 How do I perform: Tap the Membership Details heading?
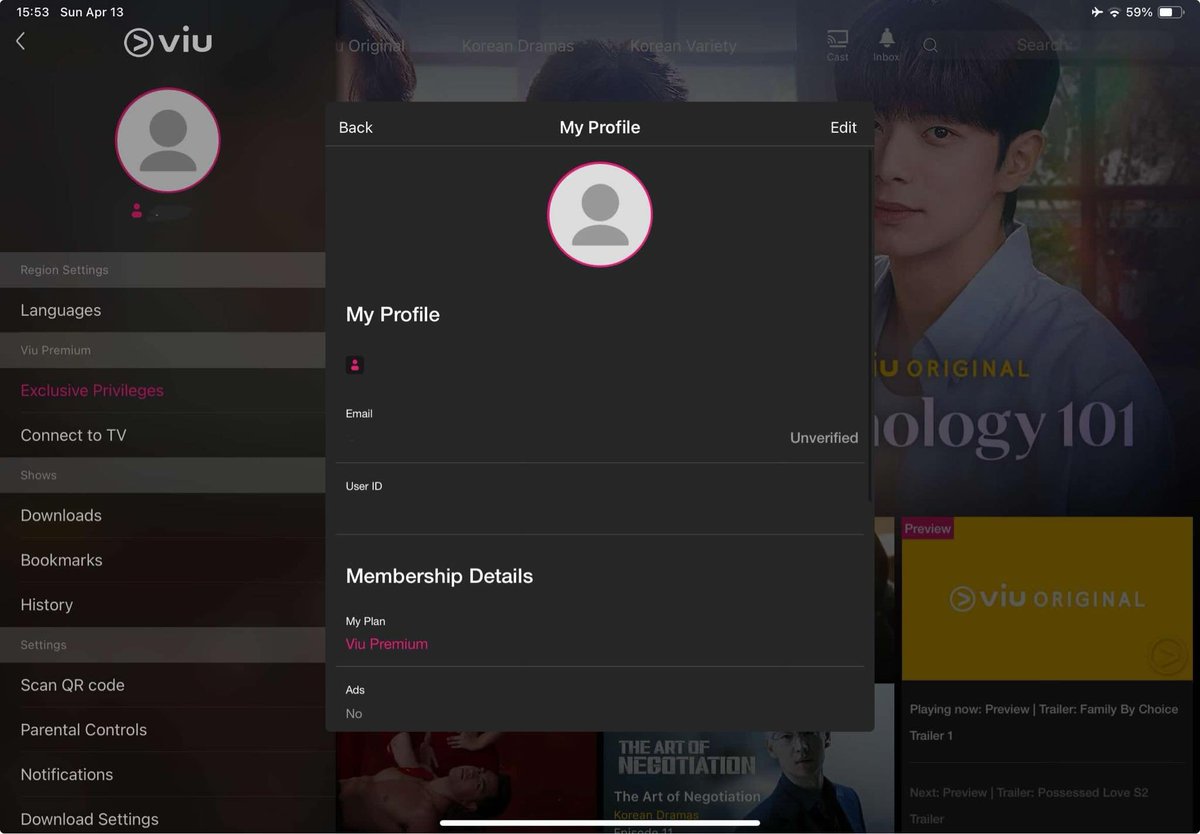pyautogui.click(x=439, y=576)
